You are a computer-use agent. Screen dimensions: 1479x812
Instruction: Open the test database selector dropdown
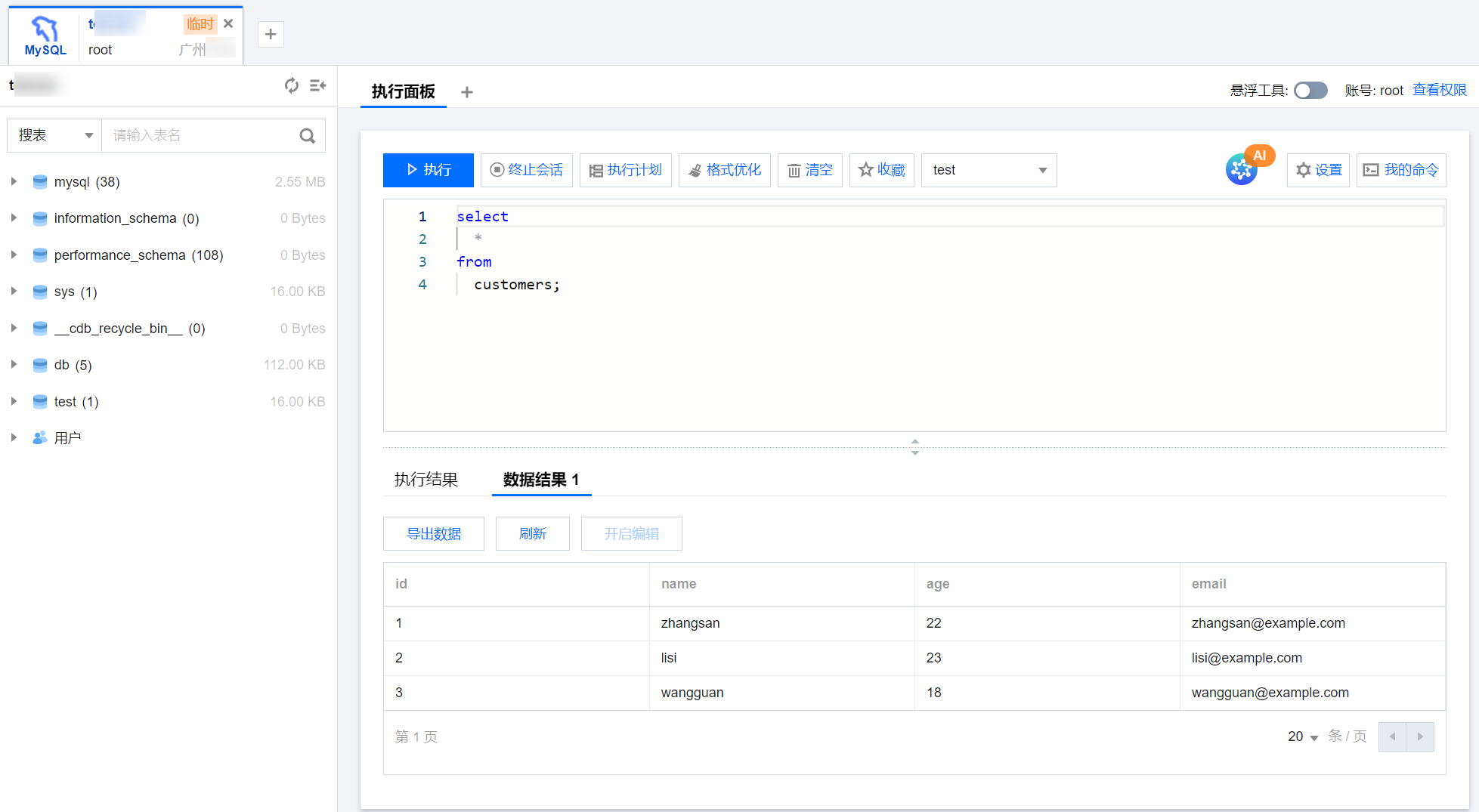coord(989,170)
